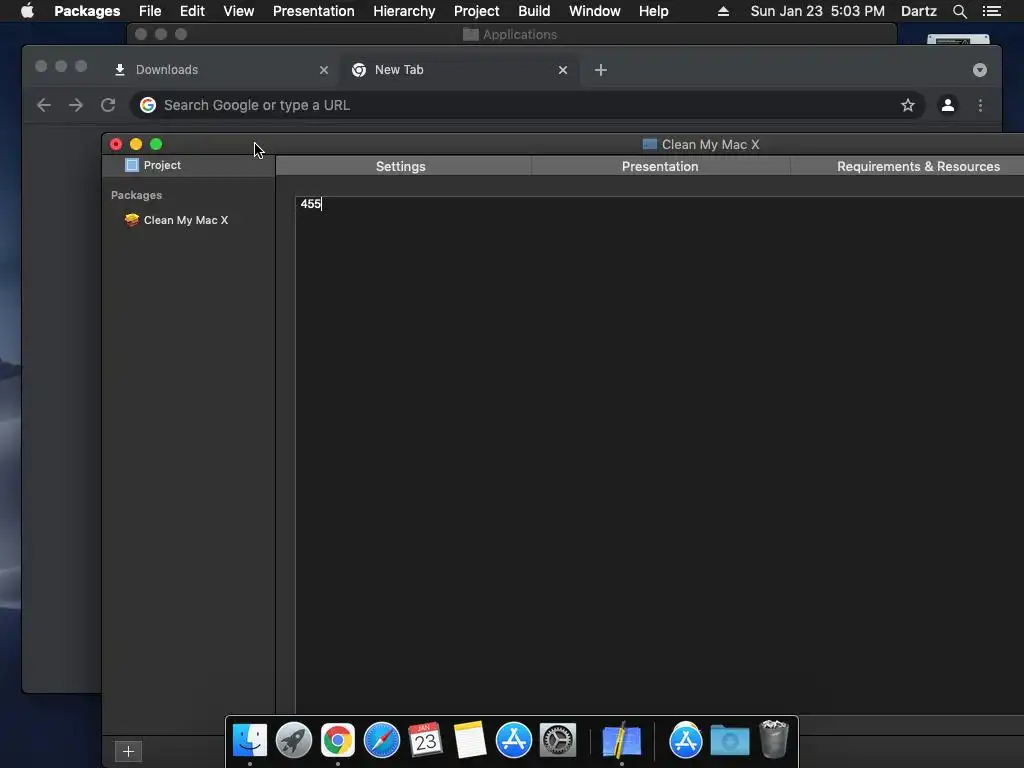Click the eject icon in menu bar
The image size is (1024, 768).
[x=723, y=11]
